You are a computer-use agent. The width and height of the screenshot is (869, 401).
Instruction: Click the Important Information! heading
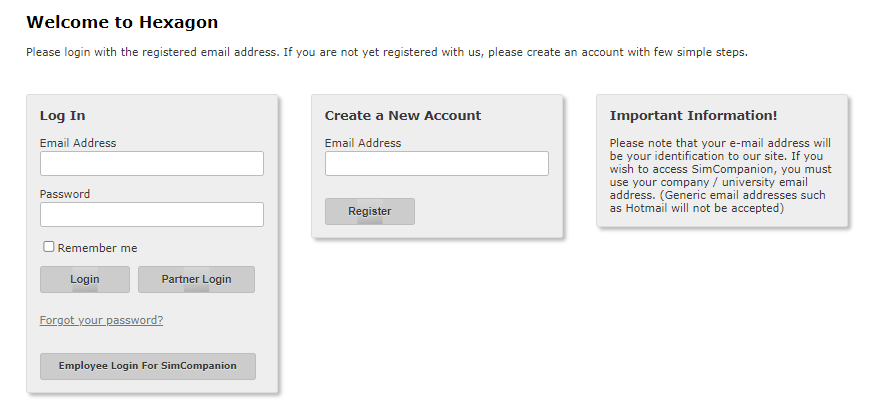[693, 116]
